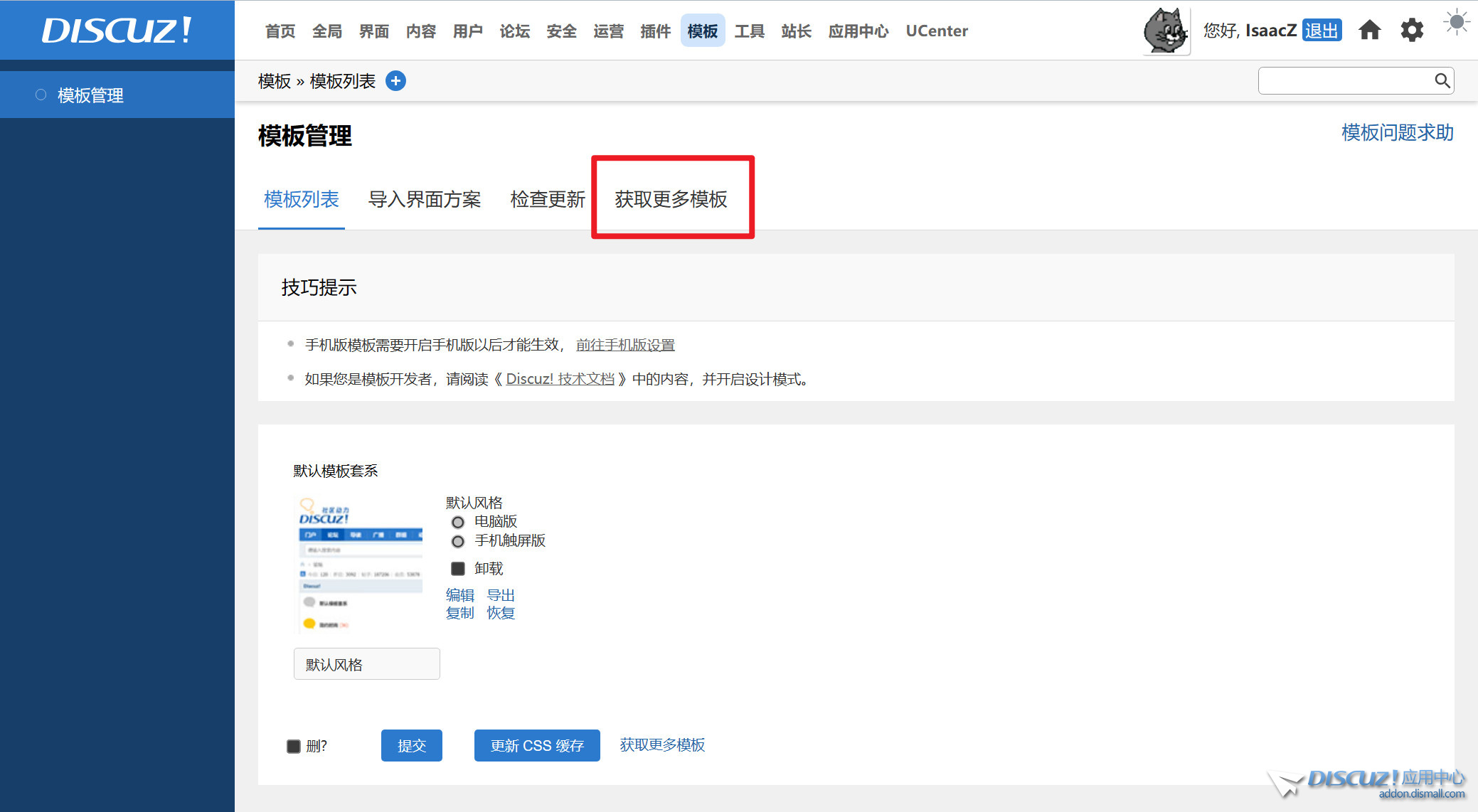Click the Discuz! logo

(117, 31)
